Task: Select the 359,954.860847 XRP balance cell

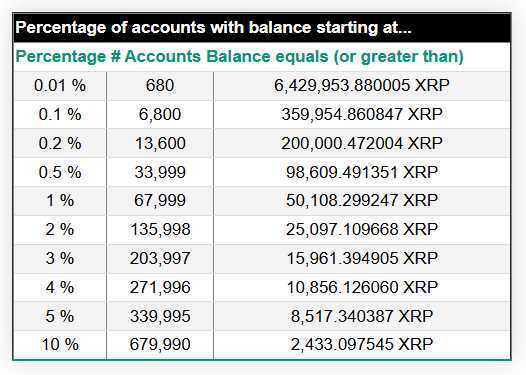Action: point(362,114)
